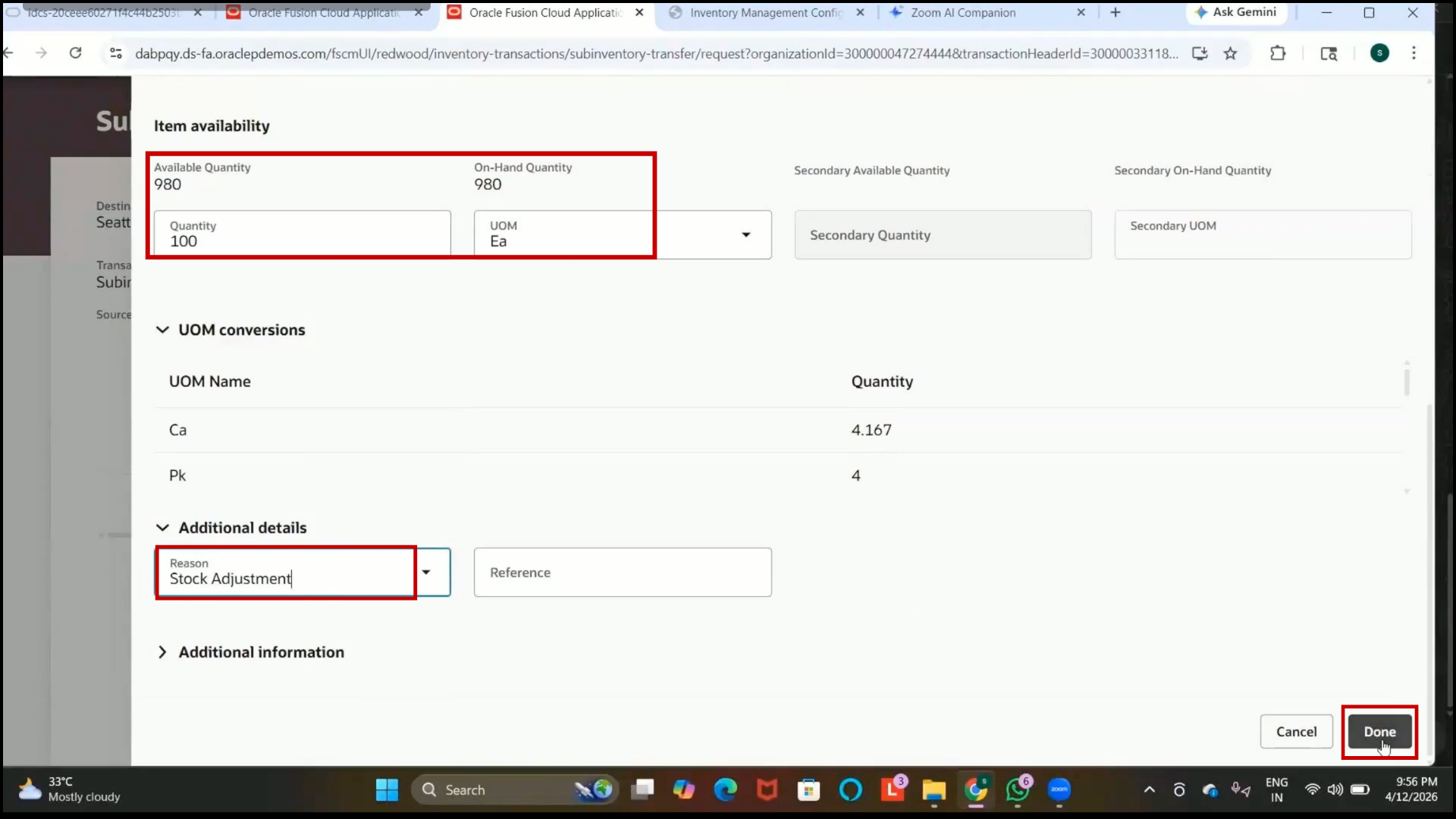
Task: Open Task View on taskbar
Action: pos(642,790)
